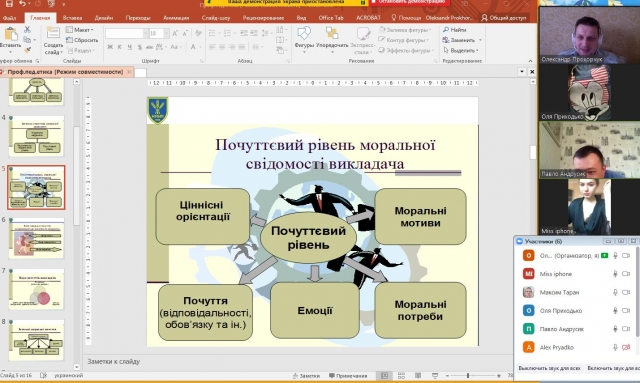Click the cut scissors icon
Image resolution: width=640 pixels, height=383 pixels.
[x=27, y=29]
